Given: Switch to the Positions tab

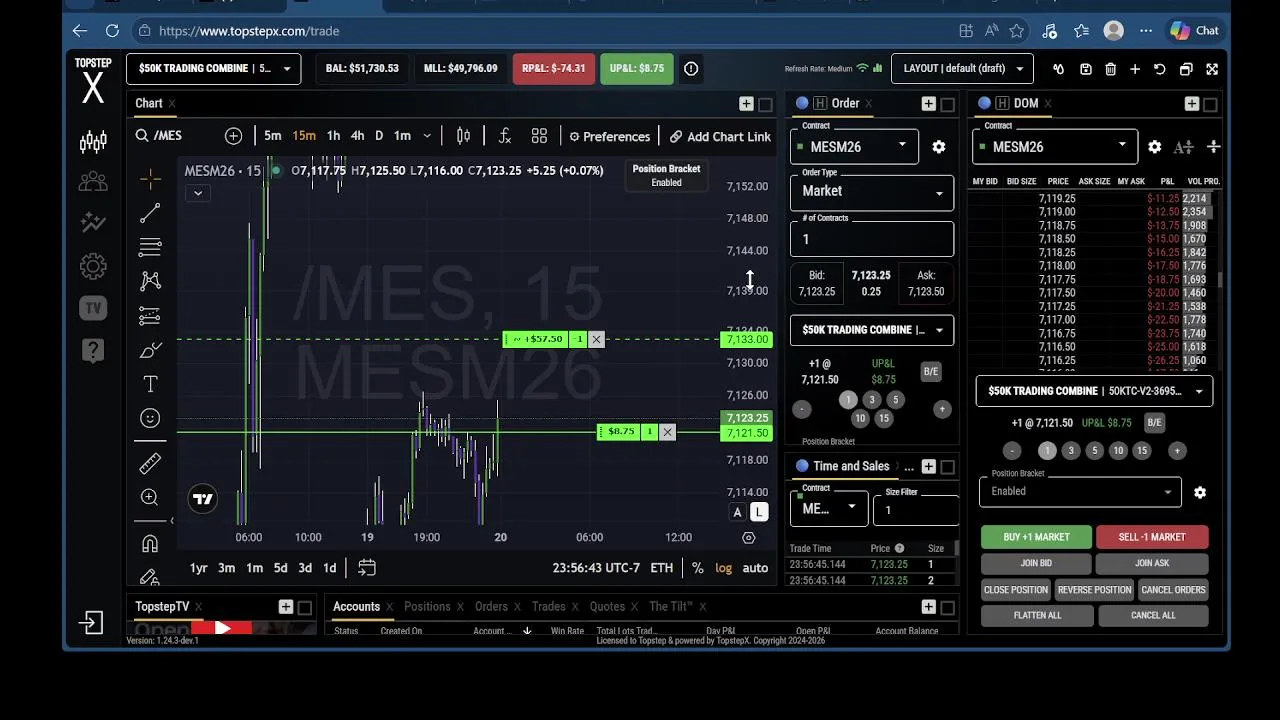Looking at the screenshot, I should pos(427,606).
